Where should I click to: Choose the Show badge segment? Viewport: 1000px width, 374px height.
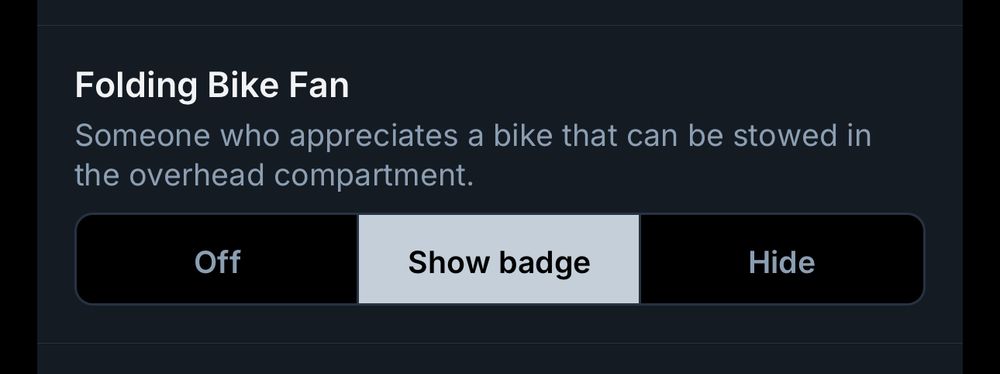(x=499, y=259)
